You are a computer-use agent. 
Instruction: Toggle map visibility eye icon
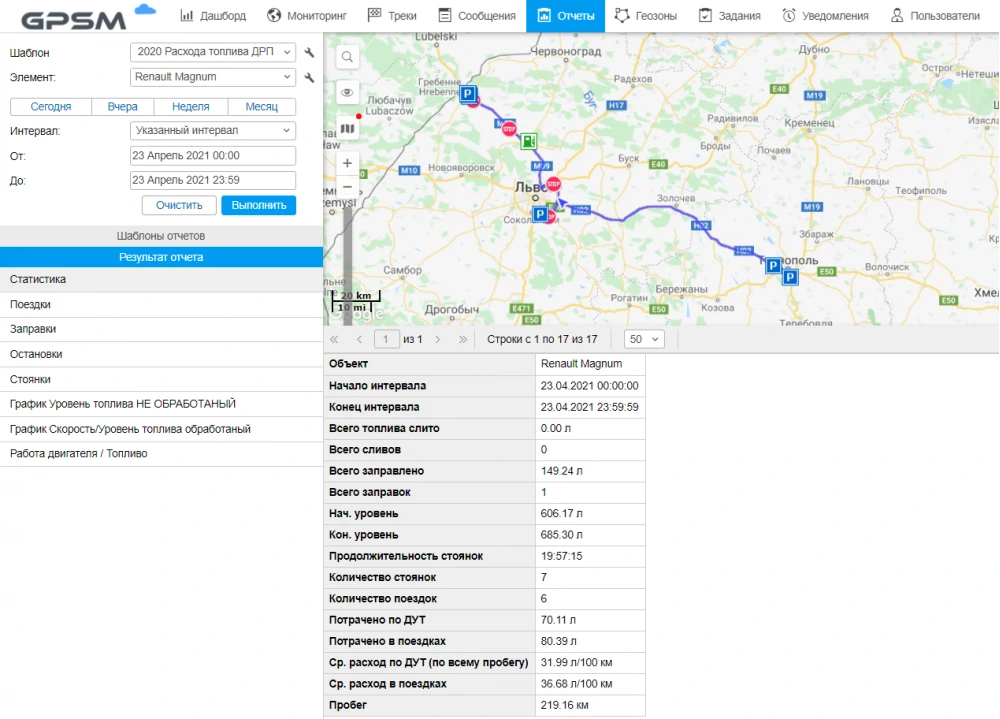pyautogui.click(x=347, y=93)
